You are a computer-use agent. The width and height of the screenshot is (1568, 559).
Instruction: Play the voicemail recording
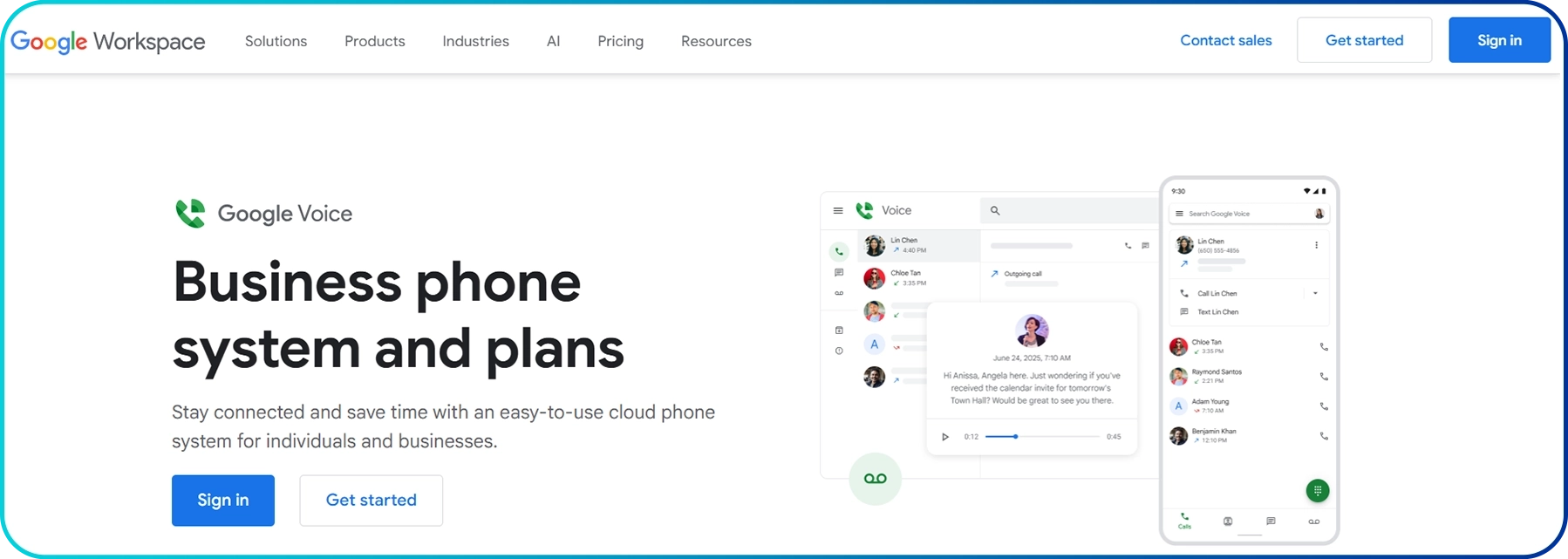945,437
